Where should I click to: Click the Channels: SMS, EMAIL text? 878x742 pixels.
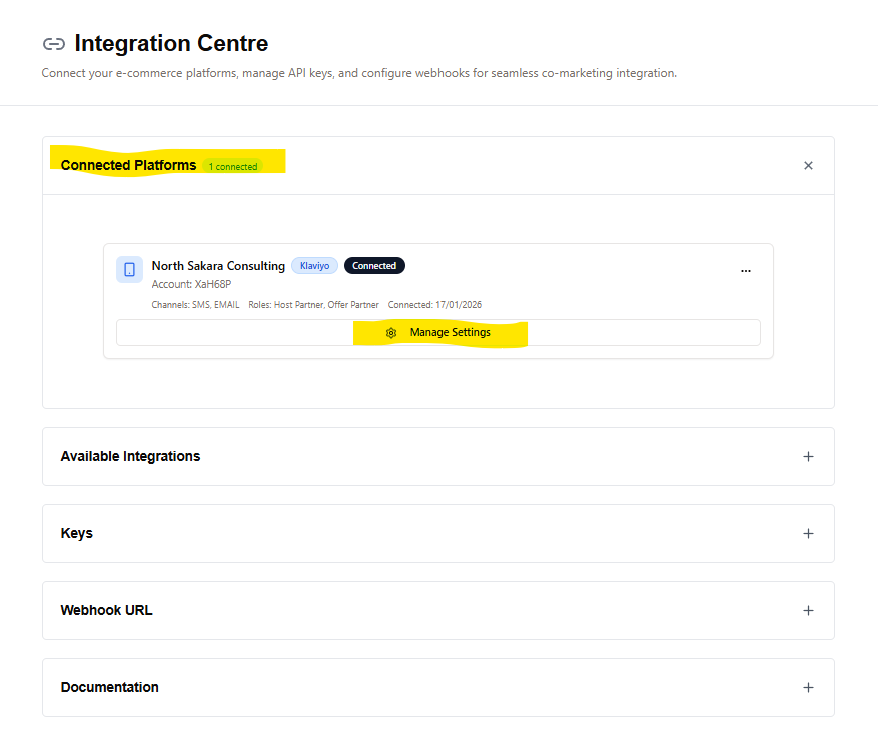point(195,305)
